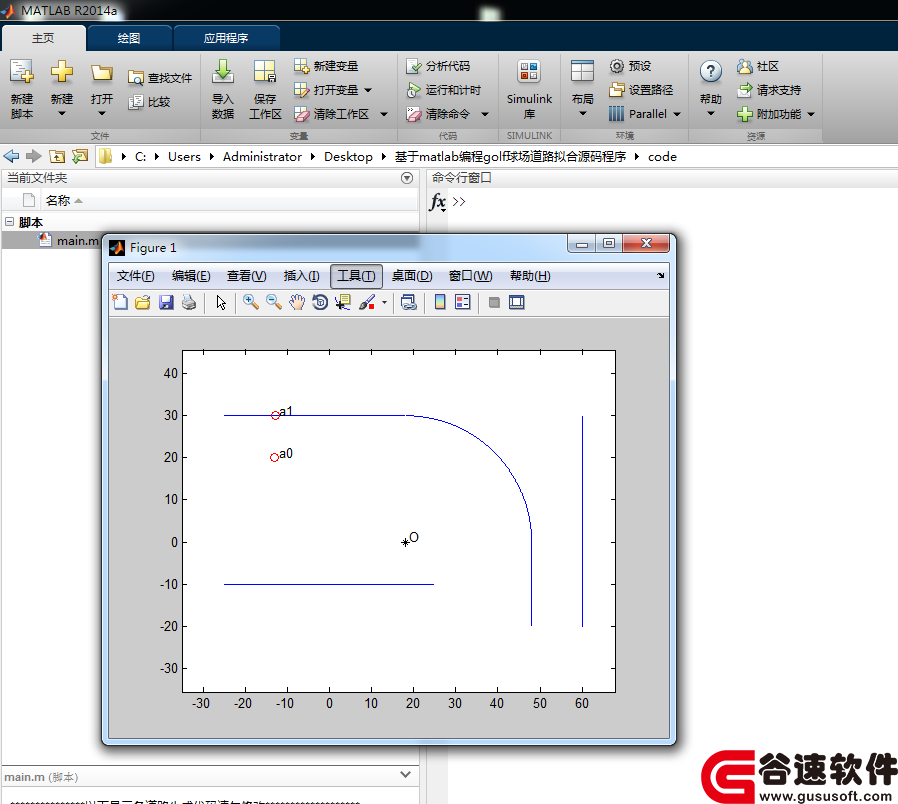
Task: Open the Help (帮助) dropdown
Action: (711, 114)
